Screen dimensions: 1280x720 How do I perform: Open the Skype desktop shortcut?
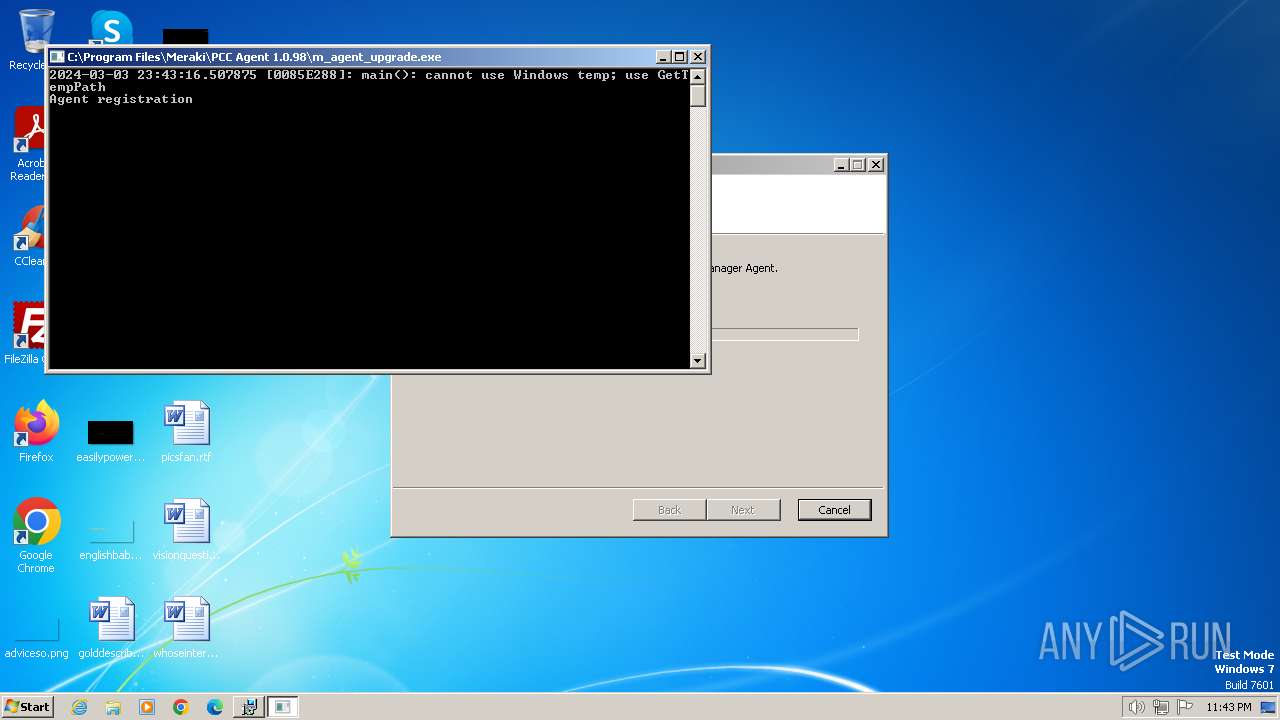110,27
